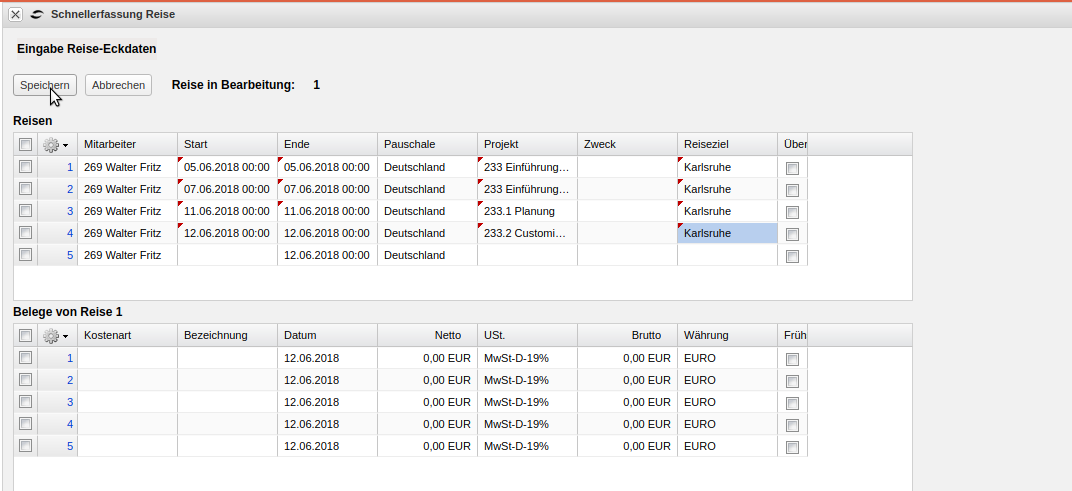Toggle select-all checkbox in Belege header
1072x491 pixels.
pyautogui.click(x=25, y=336)
